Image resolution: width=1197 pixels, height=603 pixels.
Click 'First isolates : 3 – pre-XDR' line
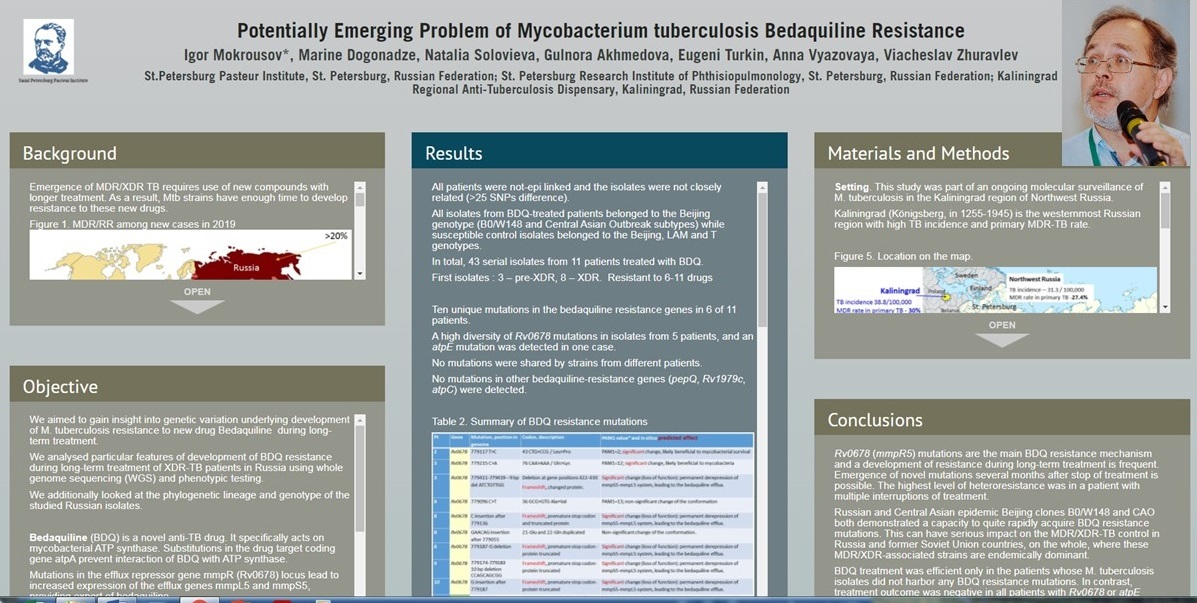(572, 278)
